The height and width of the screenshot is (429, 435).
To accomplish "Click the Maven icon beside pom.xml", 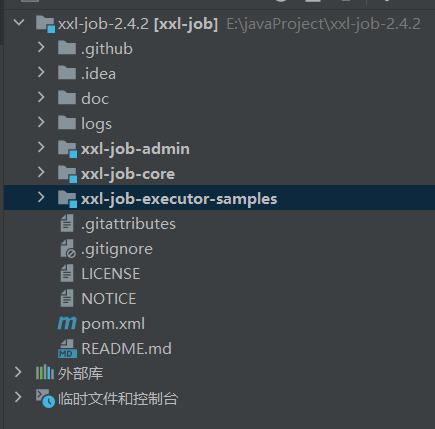I will coord(67,323).
